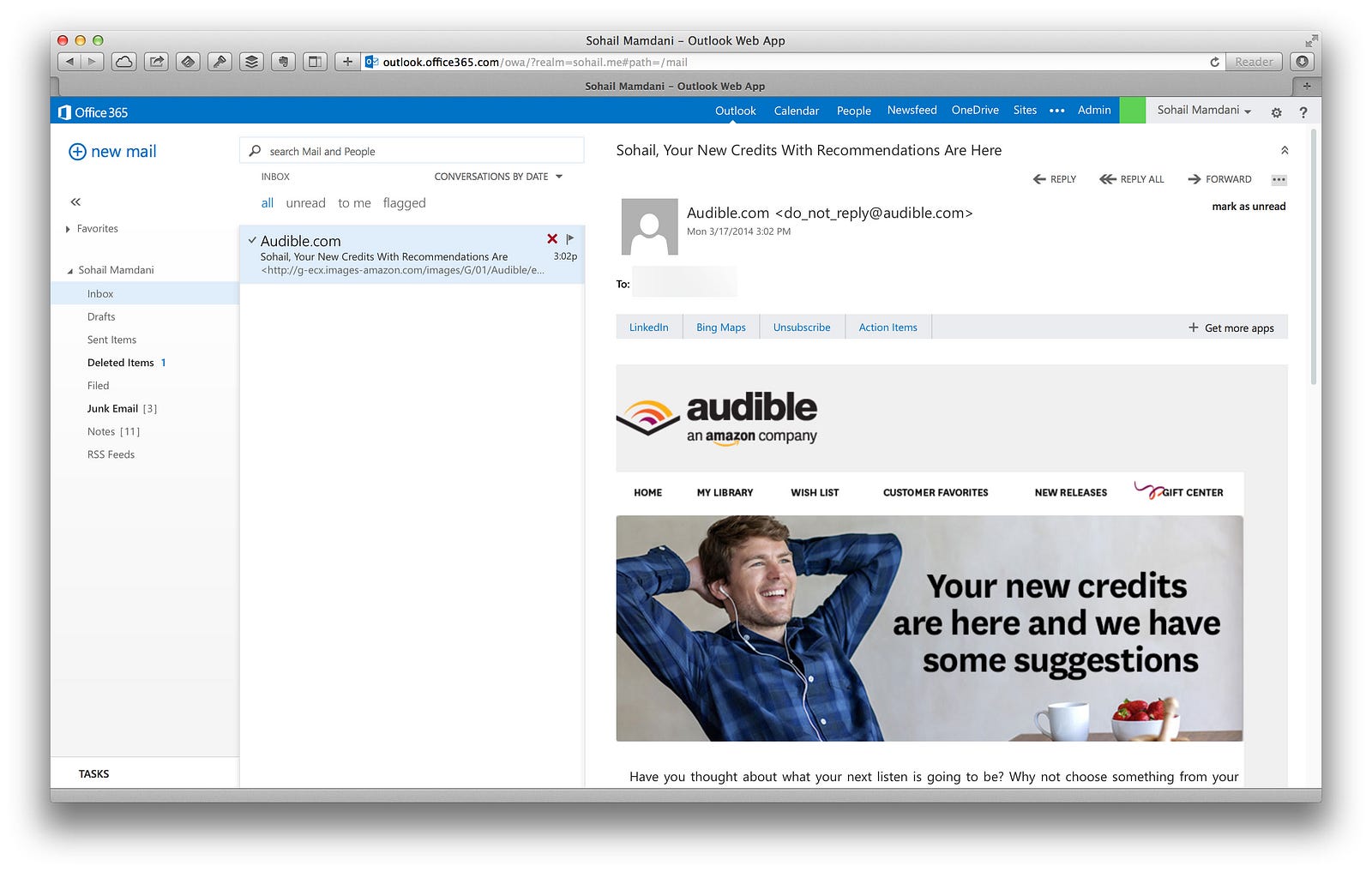Filter messages by to me

point(354,203)
